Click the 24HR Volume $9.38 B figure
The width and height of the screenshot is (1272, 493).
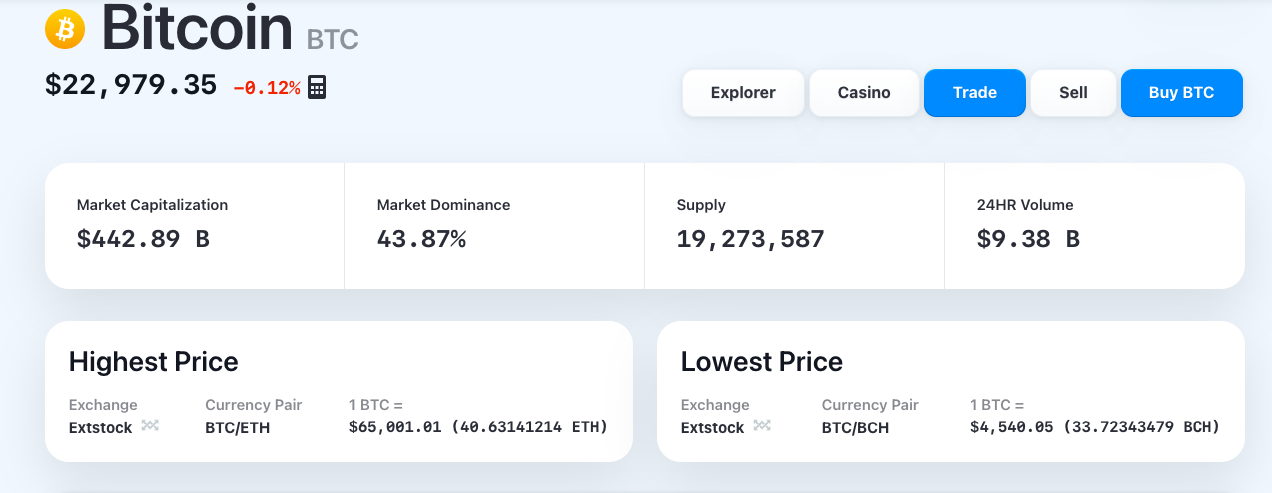[1028, 239]
